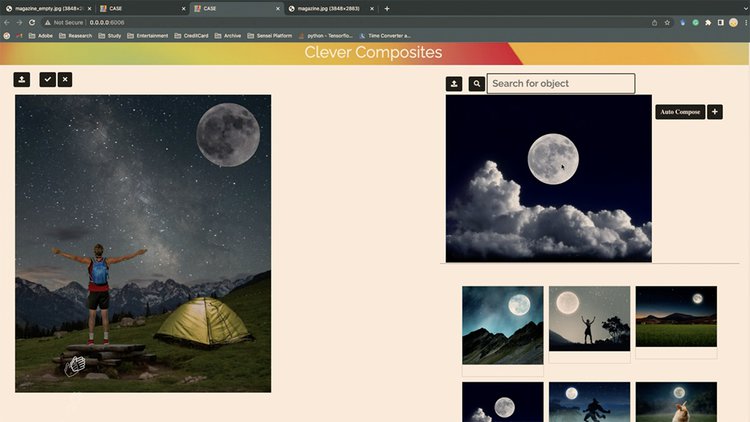The height and width of the screenshot is (422, 750).
Task: Click the magnifier search icon
Action: (477, 84)
